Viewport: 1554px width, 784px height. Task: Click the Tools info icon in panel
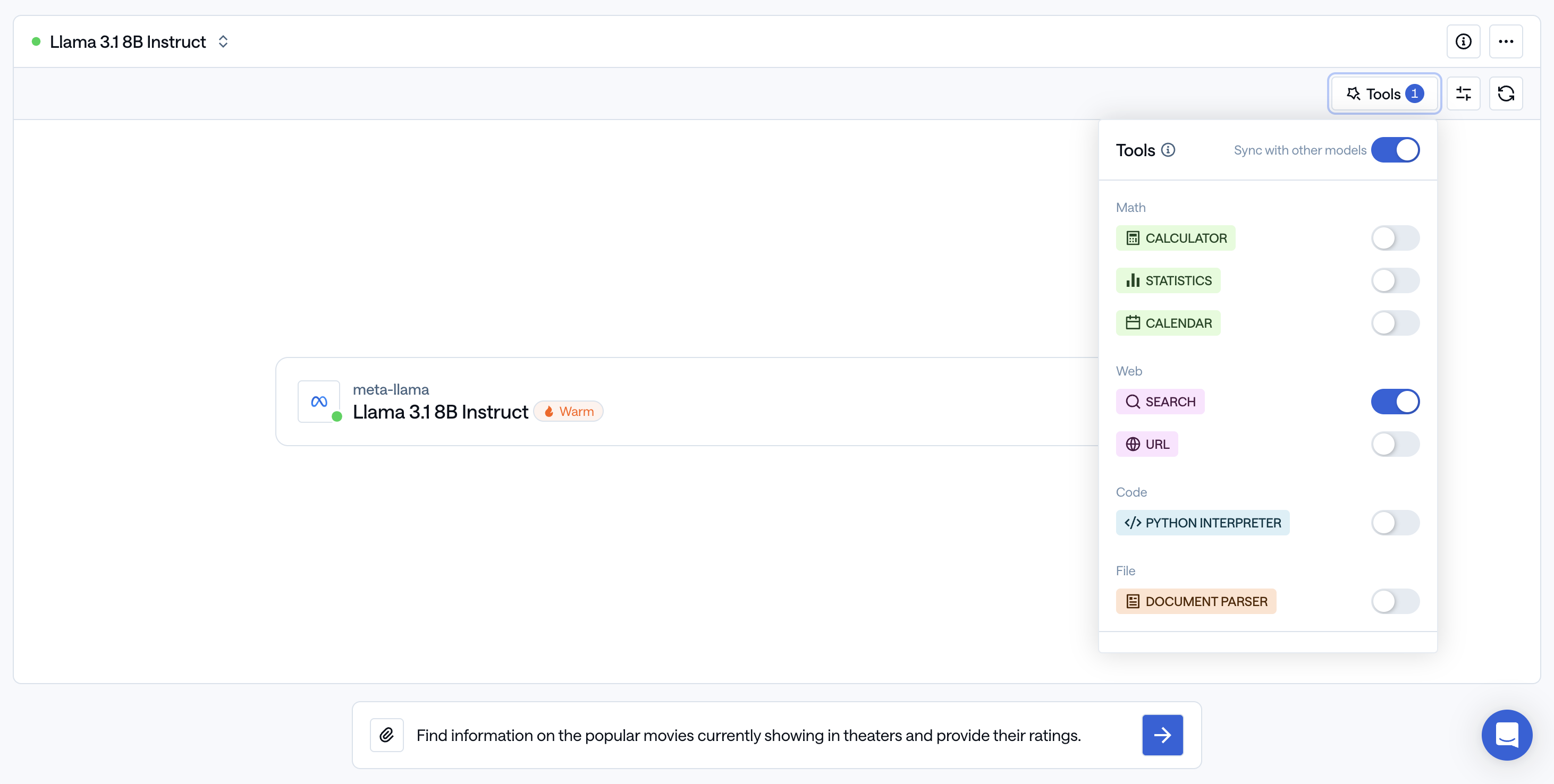pyautogui.click(x=1168, y=150)
